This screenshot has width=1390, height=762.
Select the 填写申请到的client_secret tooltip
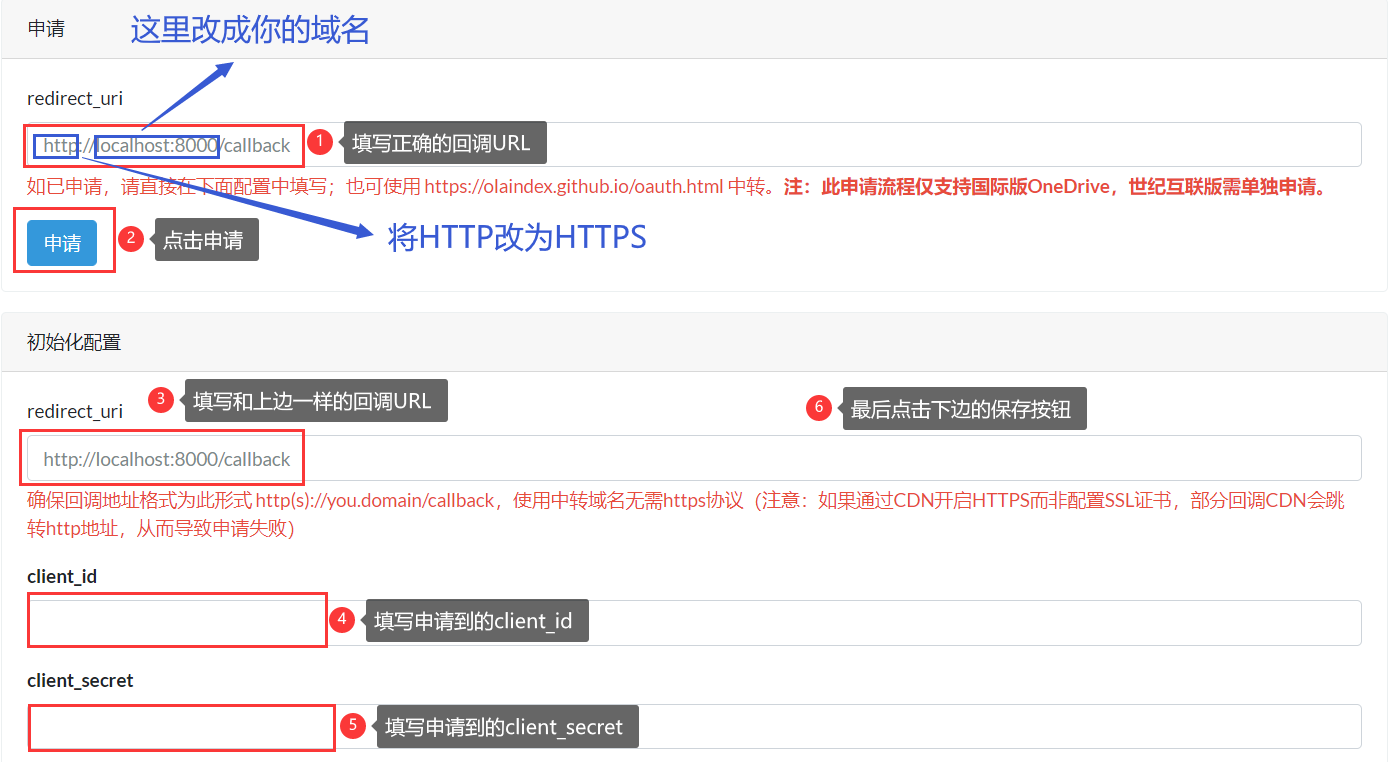506,726
